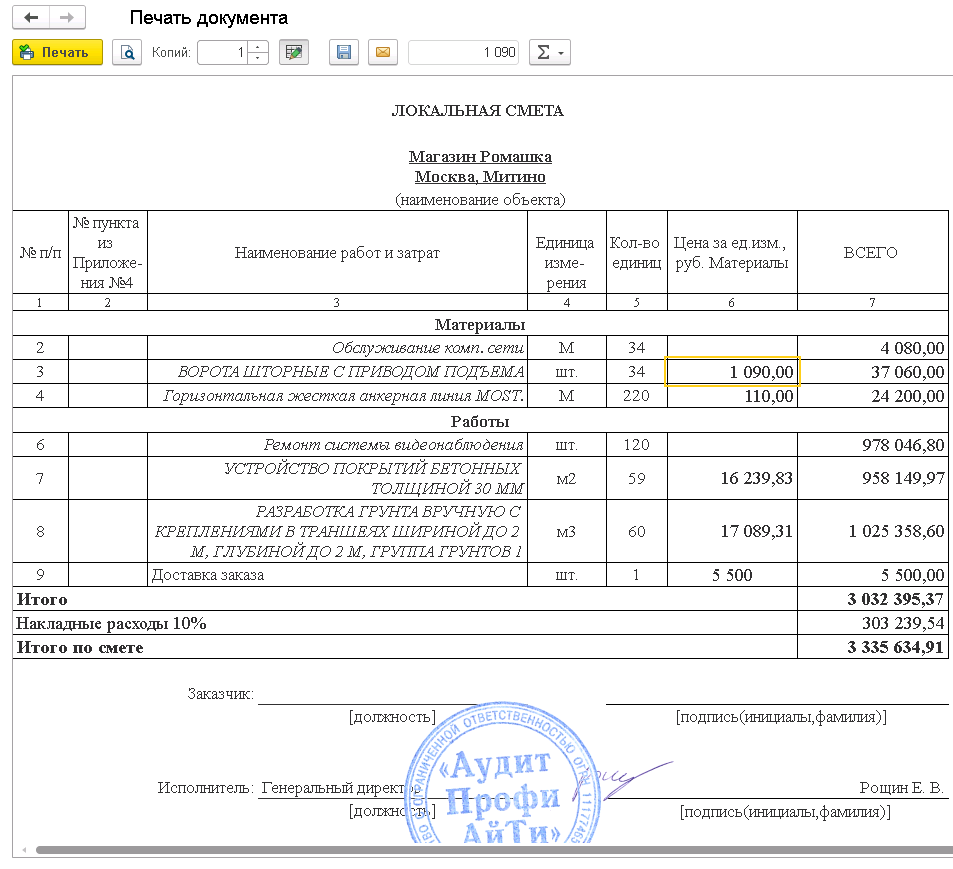
Task: Focus the Копий number field
Action: 222,52
